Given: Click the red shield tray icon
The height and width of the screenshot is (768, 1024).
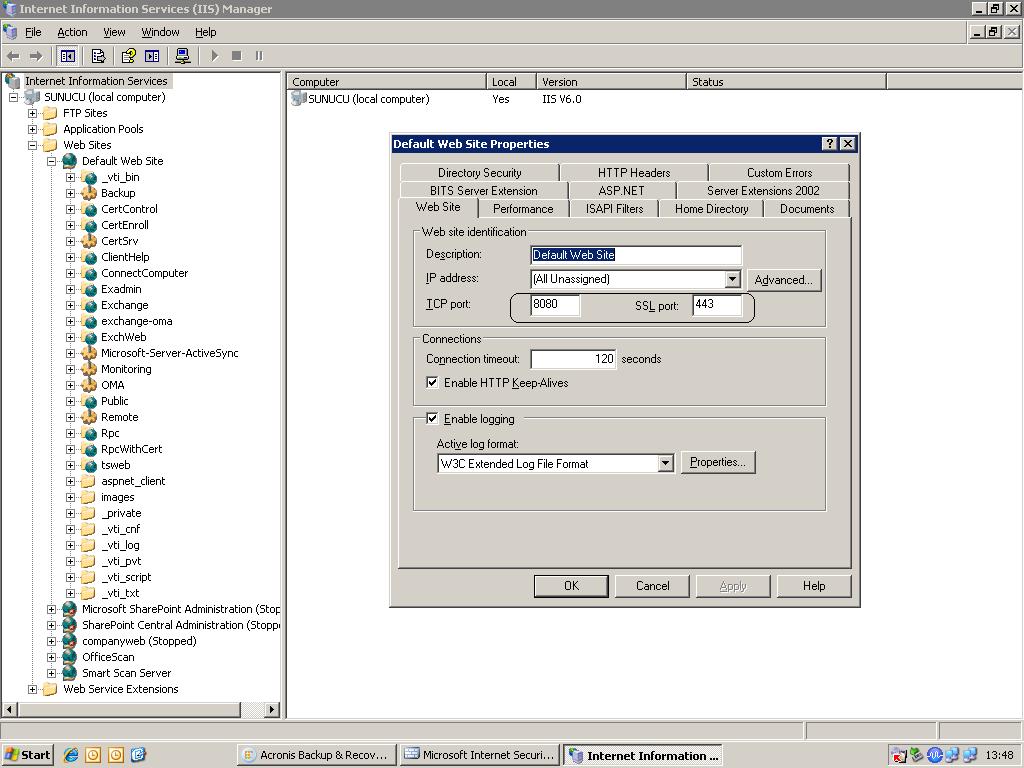Looking at the screenshot, I should pyautogui.click(x=899, y=756).
